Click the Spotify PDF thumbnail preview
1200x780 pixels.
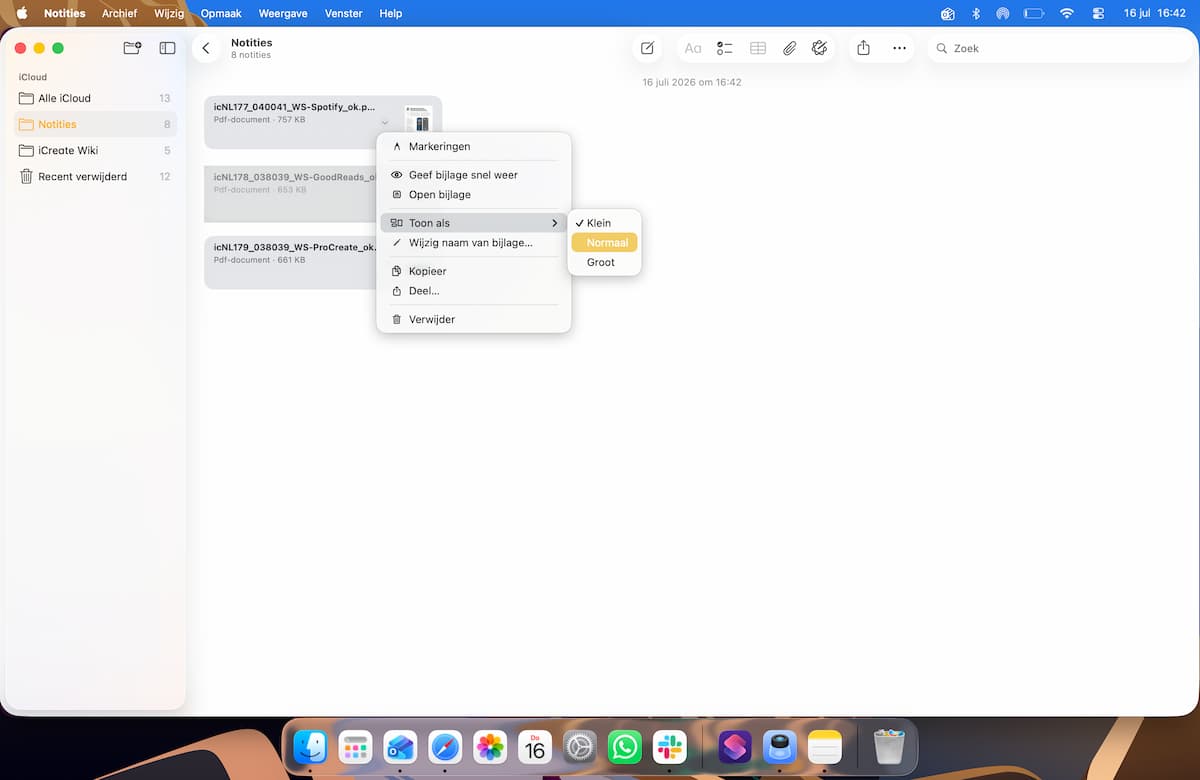click(417, 118)
